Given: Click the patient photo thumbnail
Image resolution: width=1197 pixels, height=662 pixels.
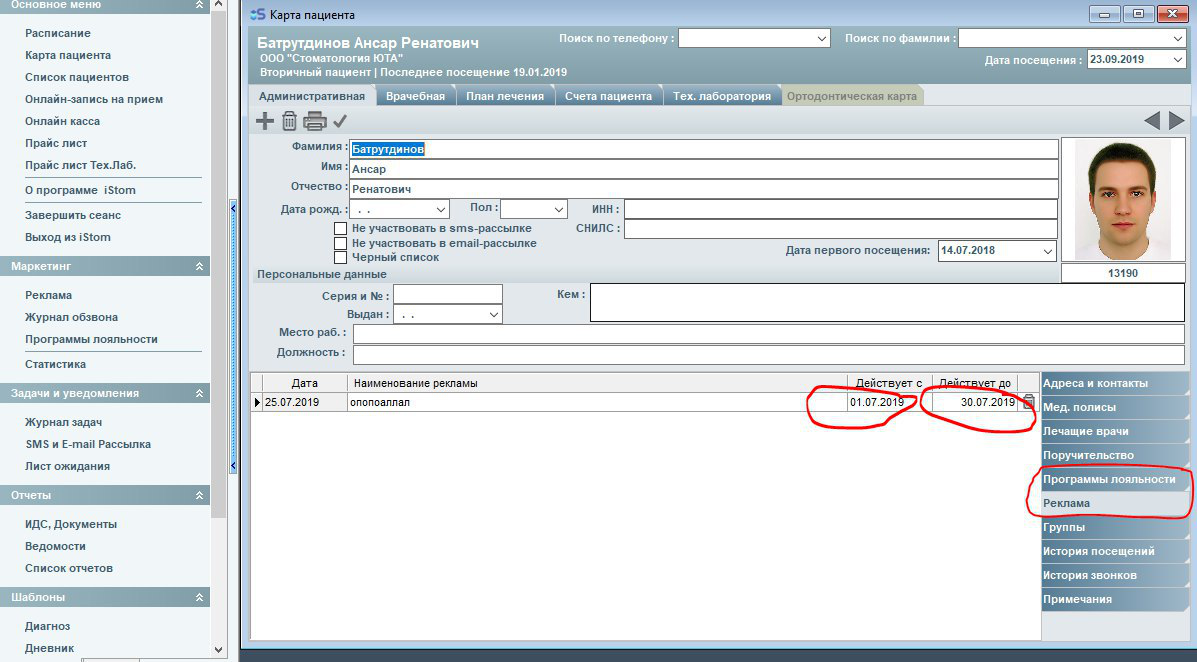Looking at the screenshot, I should click(1121, 199).
